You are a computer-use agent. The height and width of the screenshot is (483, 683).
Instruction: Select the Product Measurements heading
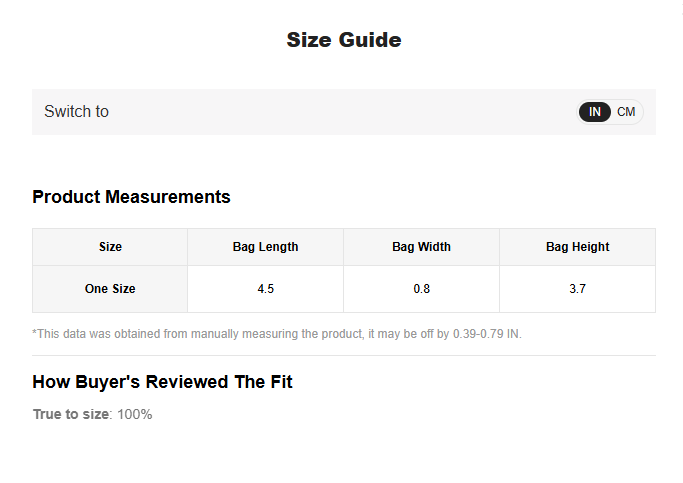pos(131,197)
